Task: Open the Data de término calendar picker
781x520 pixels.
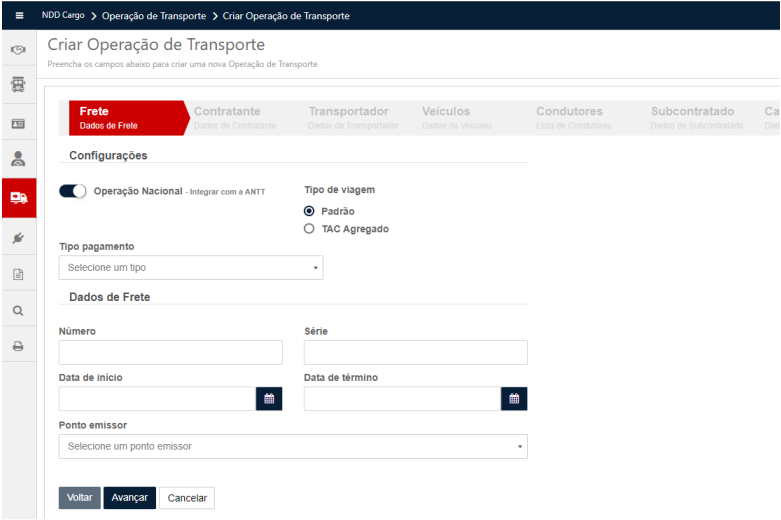Action: pyautogui.click(x=514, y=399)
